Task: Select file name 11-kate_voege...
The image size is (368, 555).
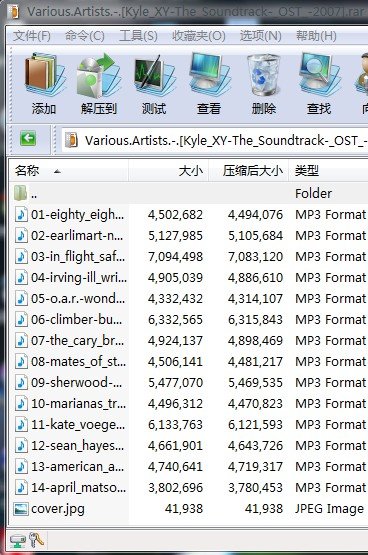Action: click(78, 424)
